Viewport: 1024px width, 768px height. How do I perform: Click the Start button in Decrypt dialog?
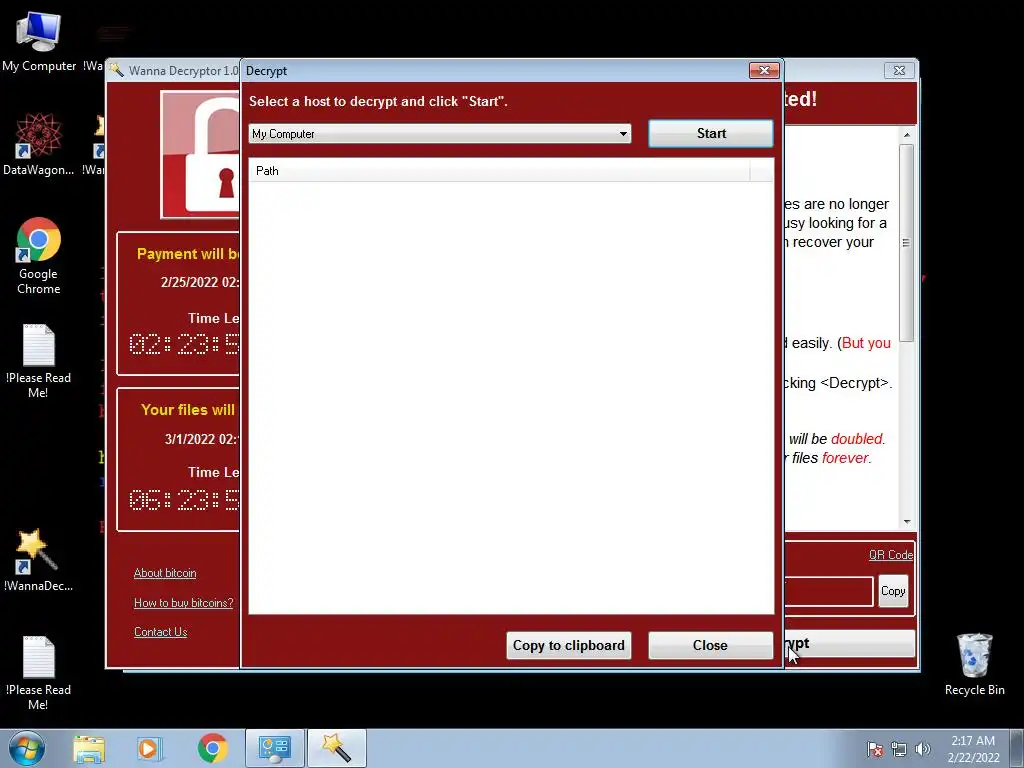pos(711,133)
